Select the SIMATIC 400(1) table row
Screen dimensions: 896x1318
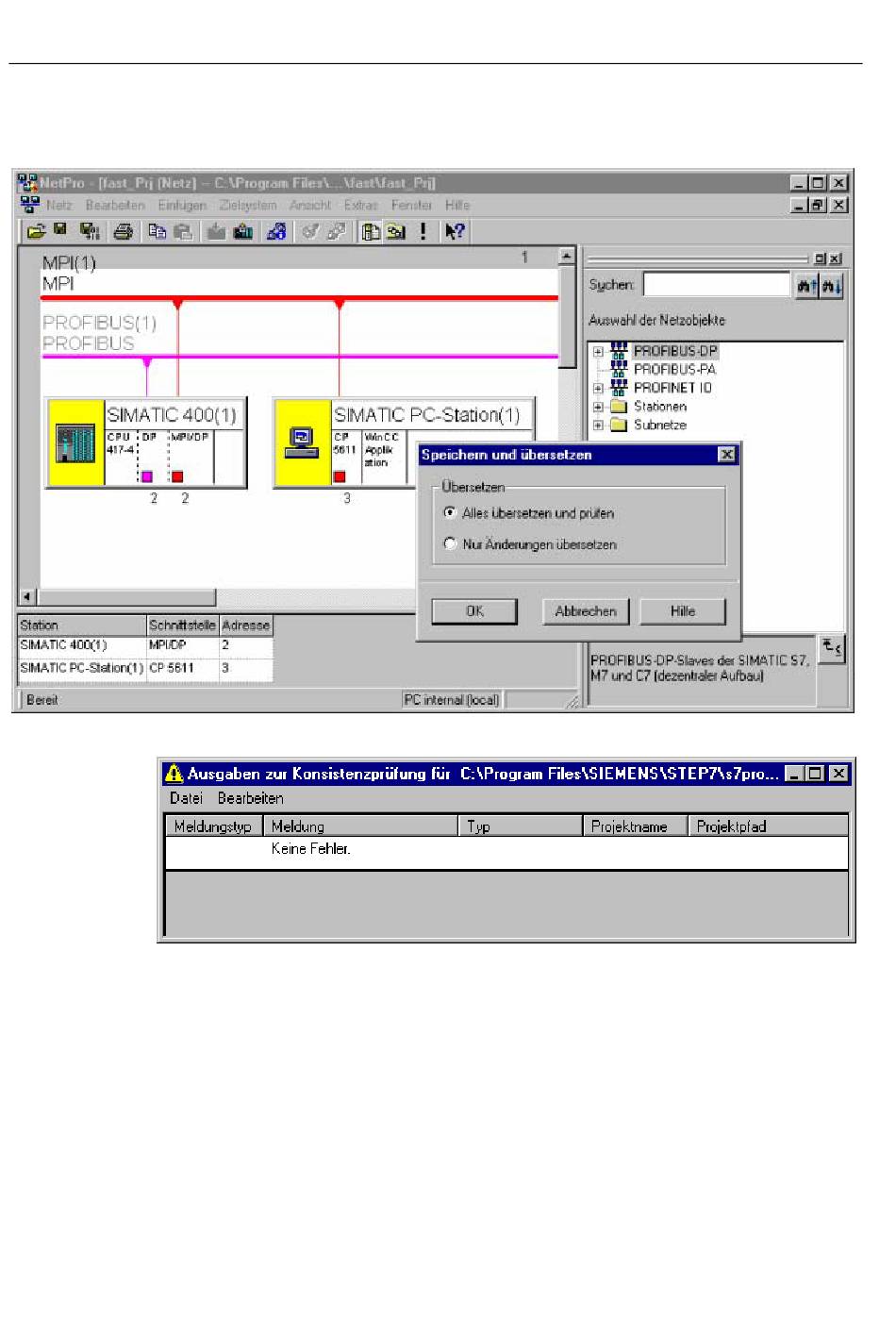pos(145,645)
